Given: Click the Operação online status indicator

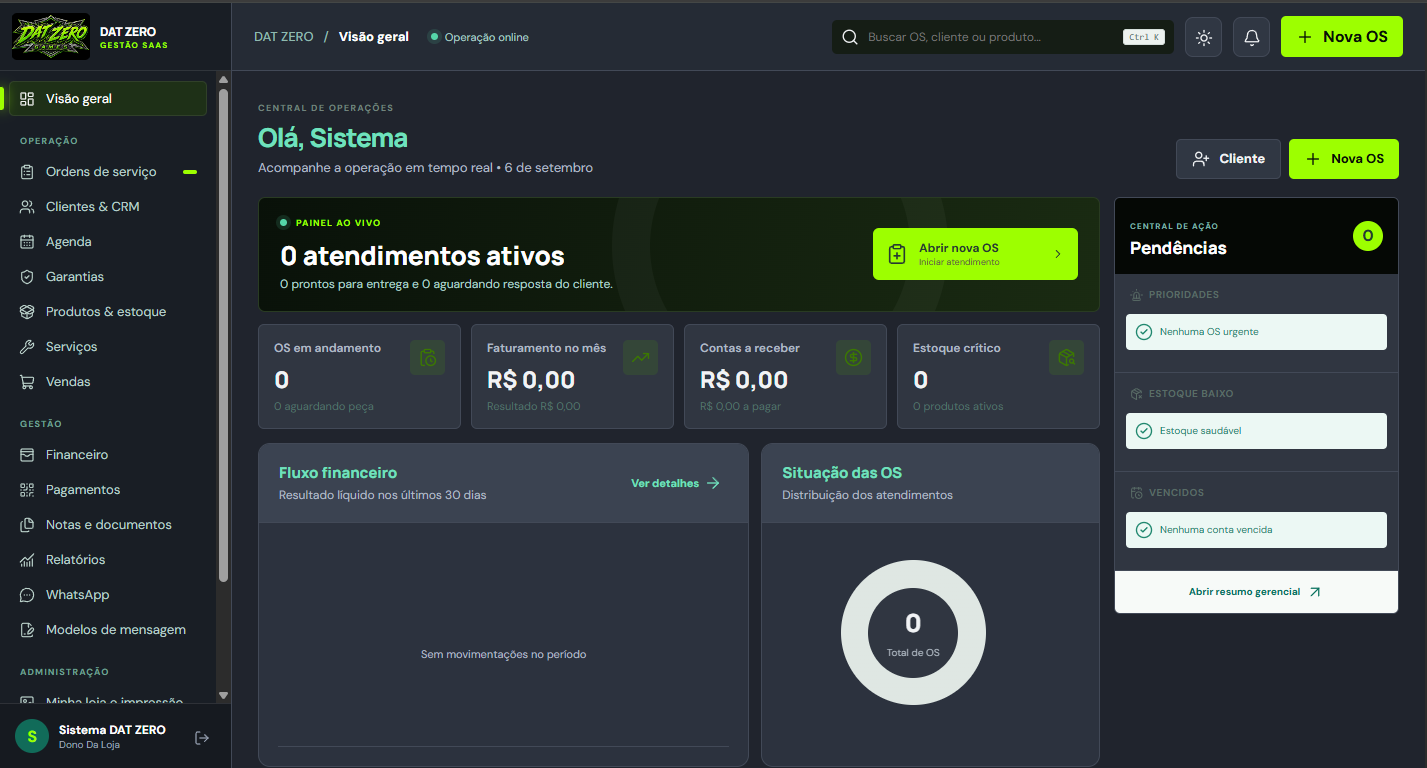Looking at the screenshot, I should (479, 37).
